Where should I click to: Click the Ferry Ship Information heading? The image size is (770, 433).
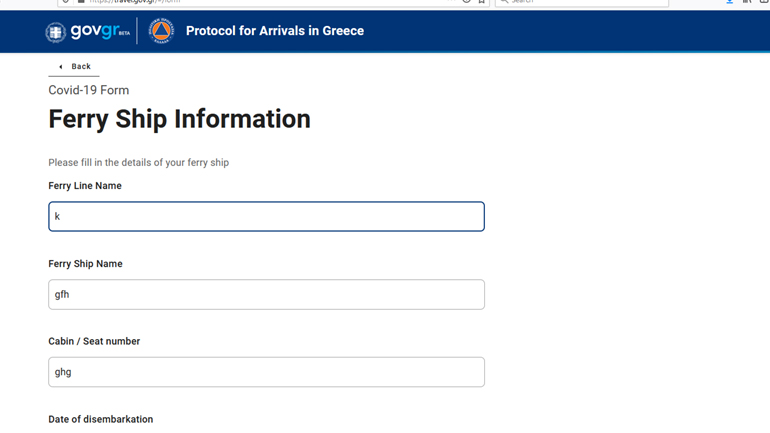180,119
